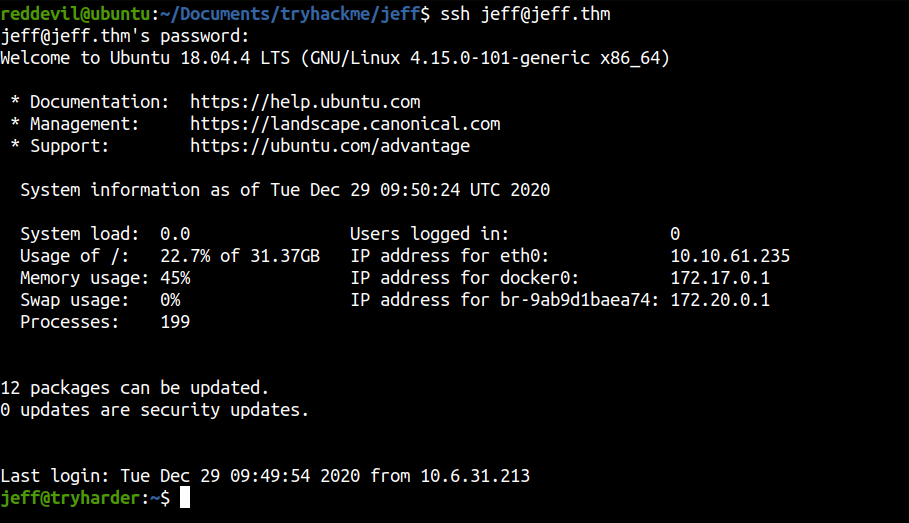
Task: Click the terminal cursor block at prompt
Action: (x=185, y=497)
